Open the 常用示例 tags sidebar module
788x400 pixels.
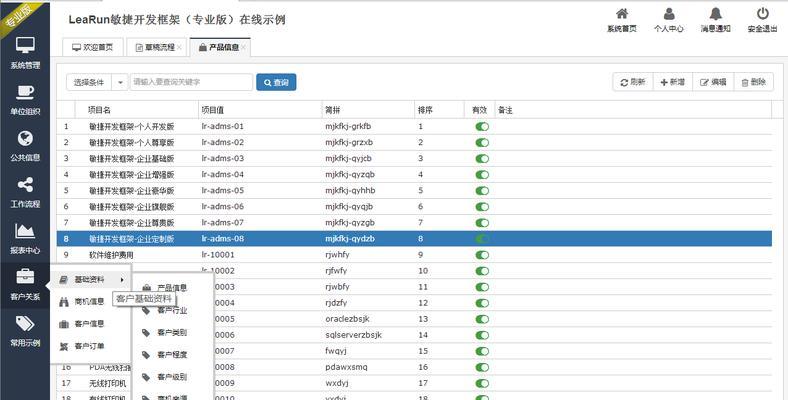pos(25,331)
